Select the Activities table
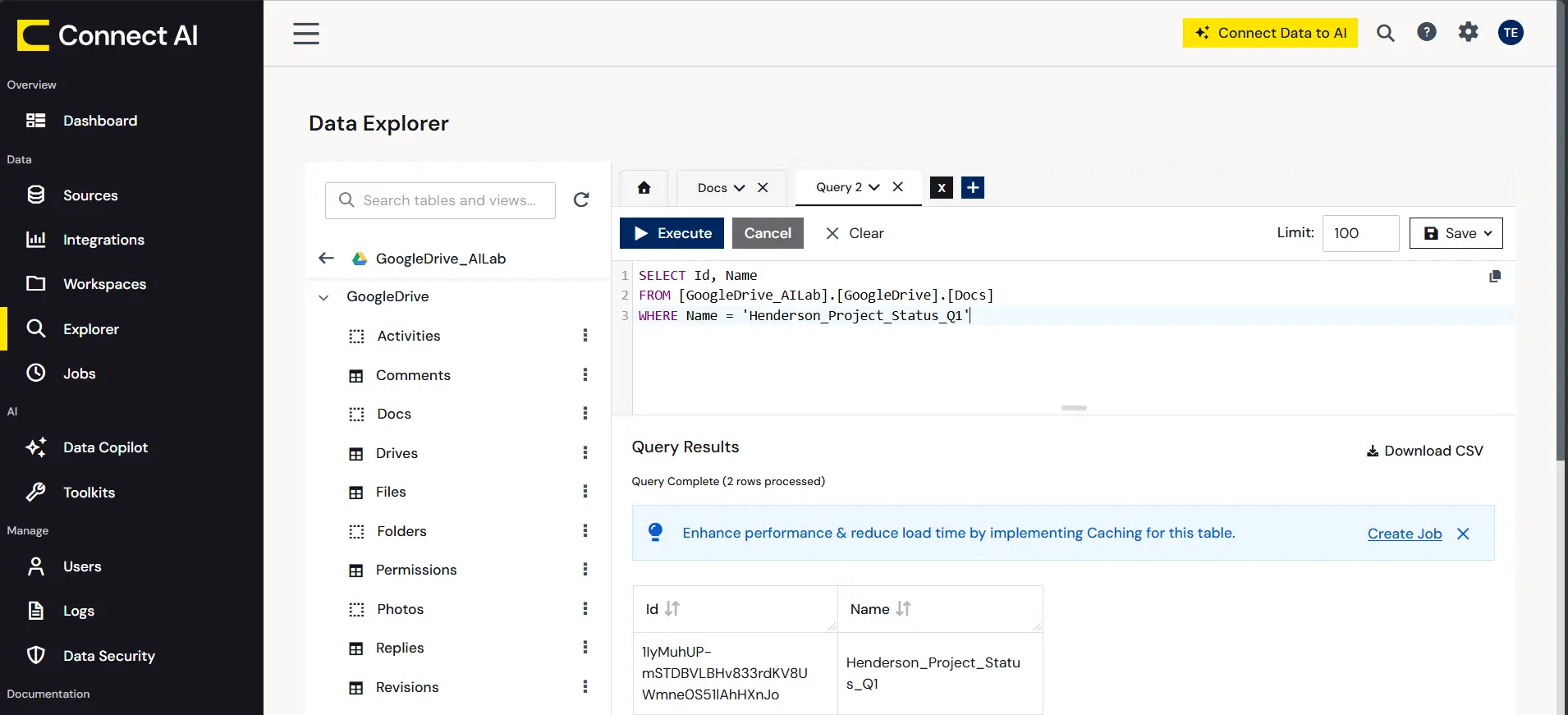Image resolution: width=1568 pixels, height=715 pixels. [409, 336]
